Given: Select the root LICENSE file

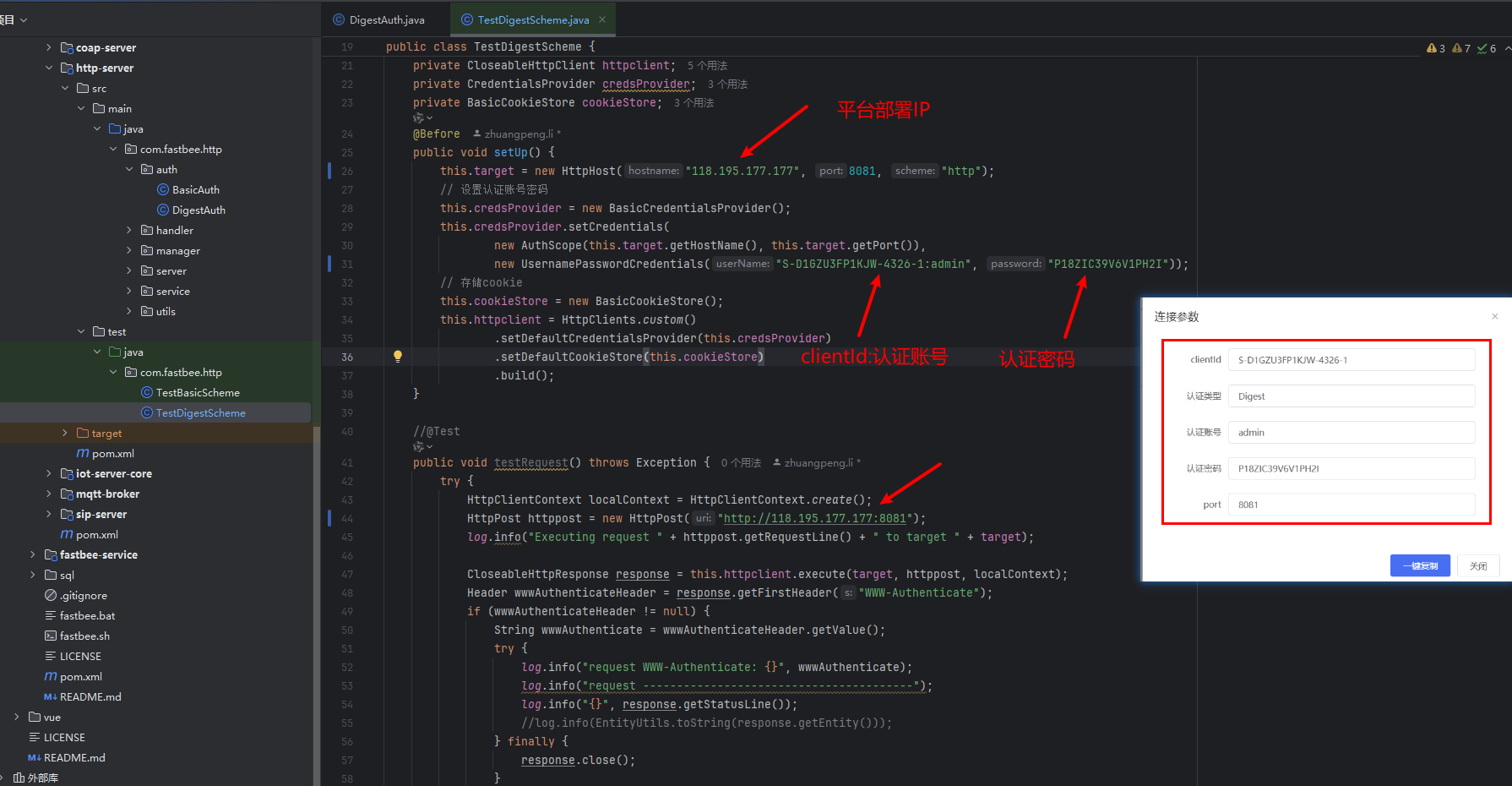Looking at the screenshot, I should click(x=64, y=738).
